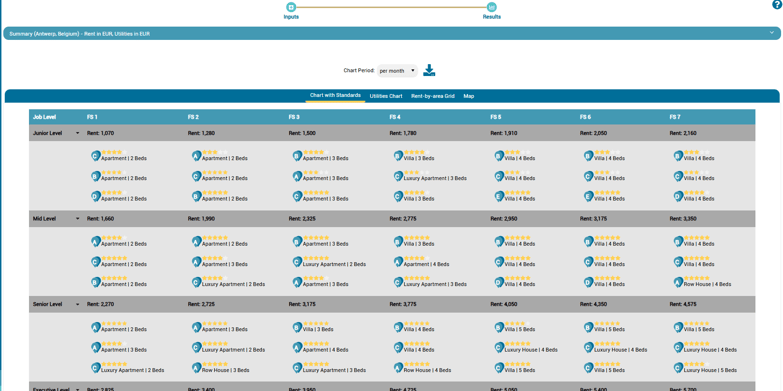783x391 pixels.
Task: Click the Summary Antwerp Belgium header bar
Action: pos(392,33)
